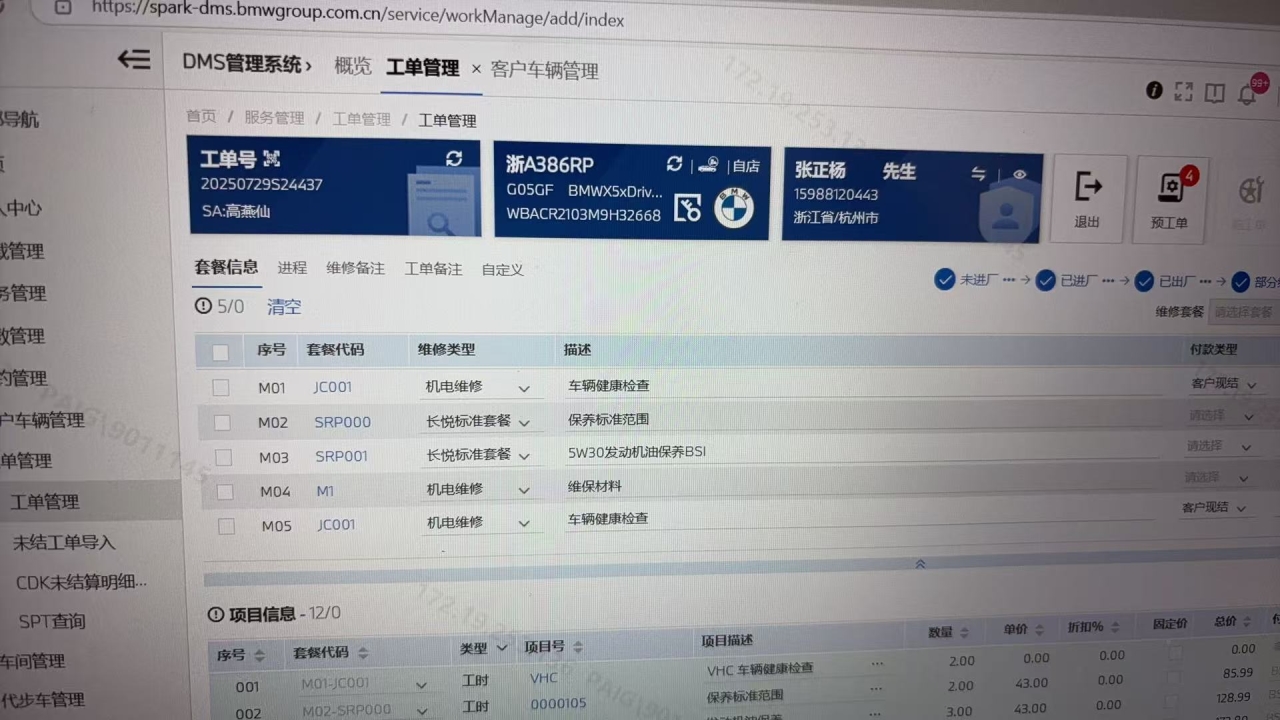Open package code SRP001 link

pyautogui.click(x=341, y=456)
